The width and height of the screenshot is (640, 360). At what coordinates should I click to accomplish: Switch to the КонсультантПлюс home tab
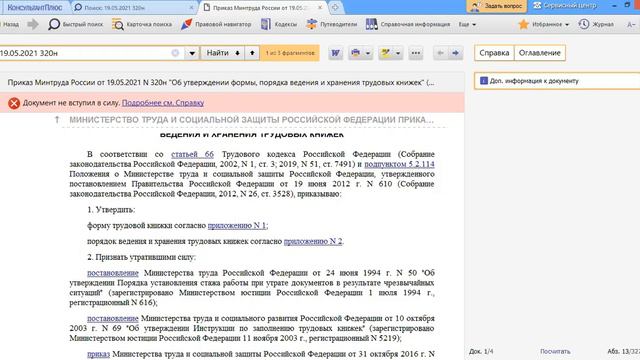coord(35,7)
